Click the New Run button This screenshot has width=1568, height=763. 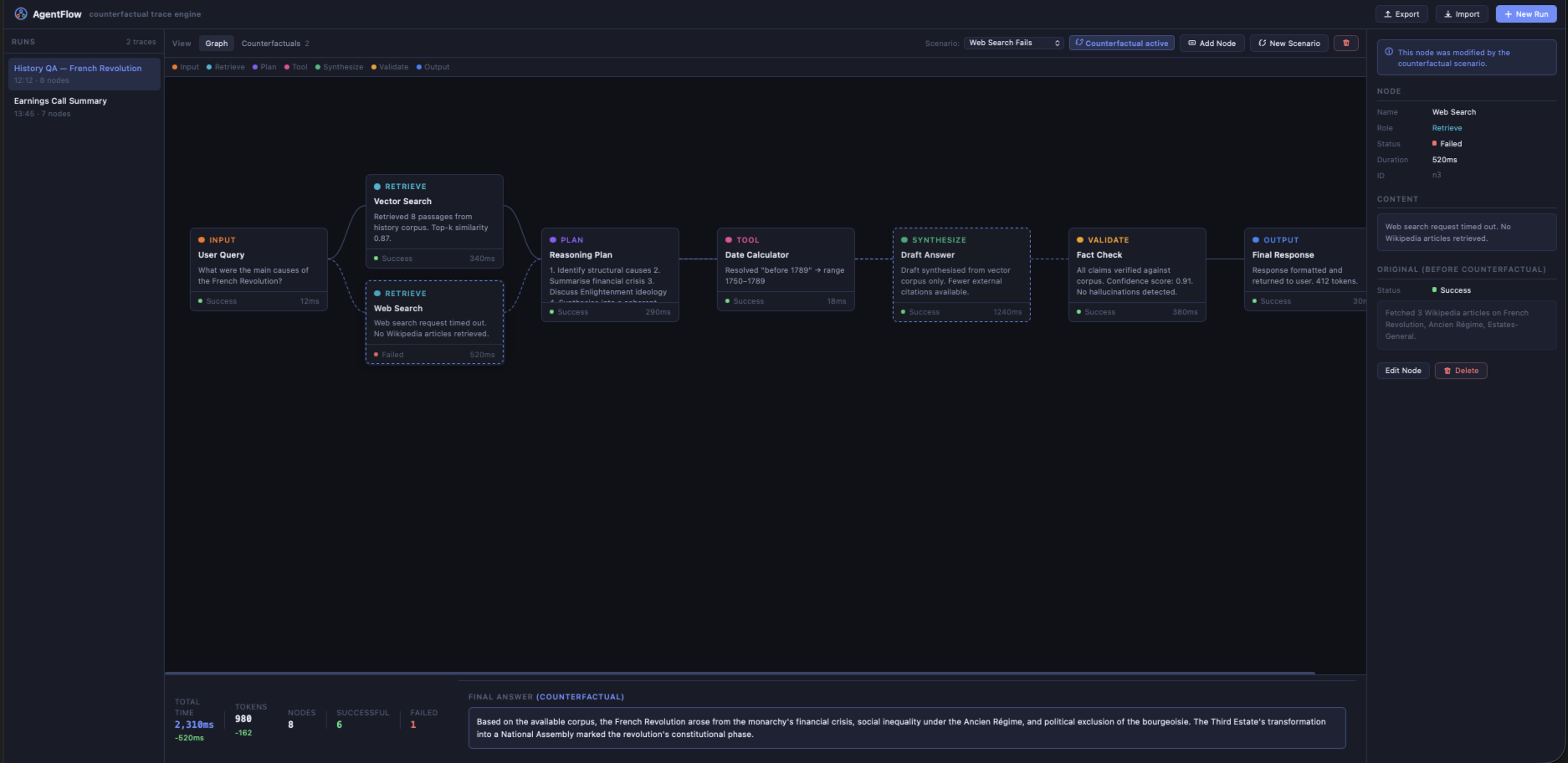pyautogui.click(x=1525, y=13)
